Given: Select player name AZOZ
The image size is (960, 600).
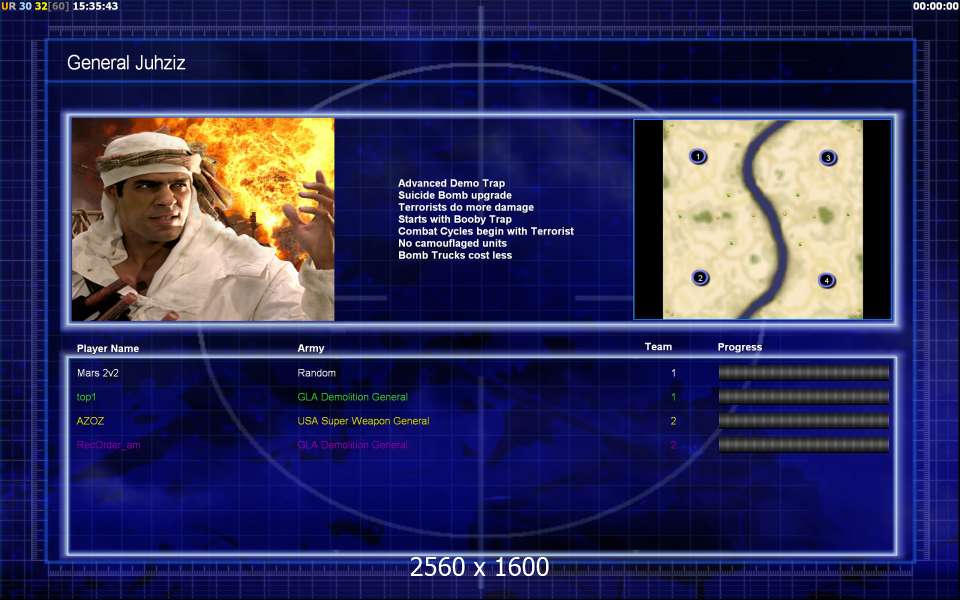Looking at the screenshot, I should [x=90, y=421].
